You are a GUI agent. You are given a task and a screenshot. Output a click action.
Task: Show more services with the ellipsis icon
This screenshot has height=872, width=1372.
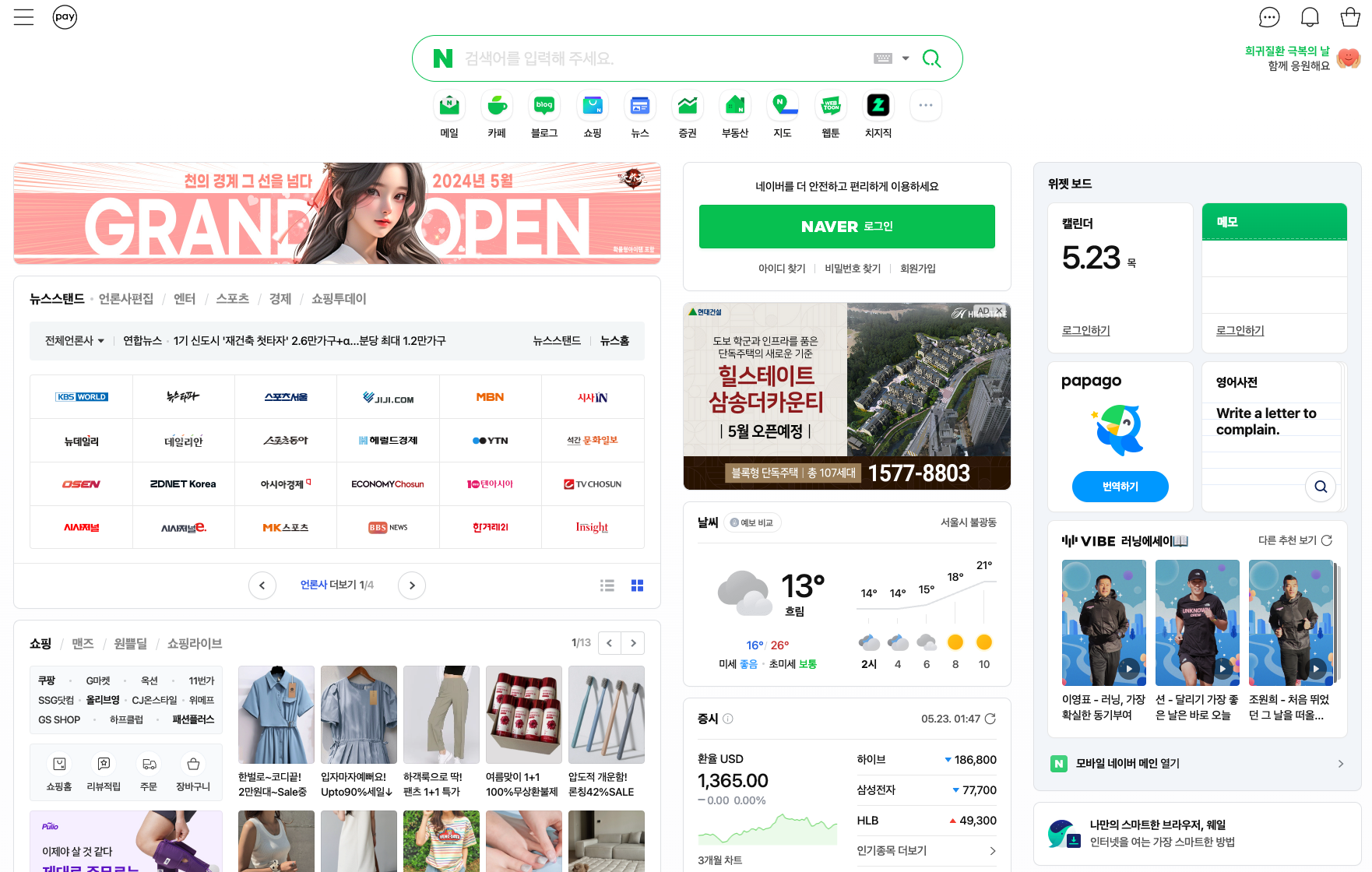coord(926,105)
